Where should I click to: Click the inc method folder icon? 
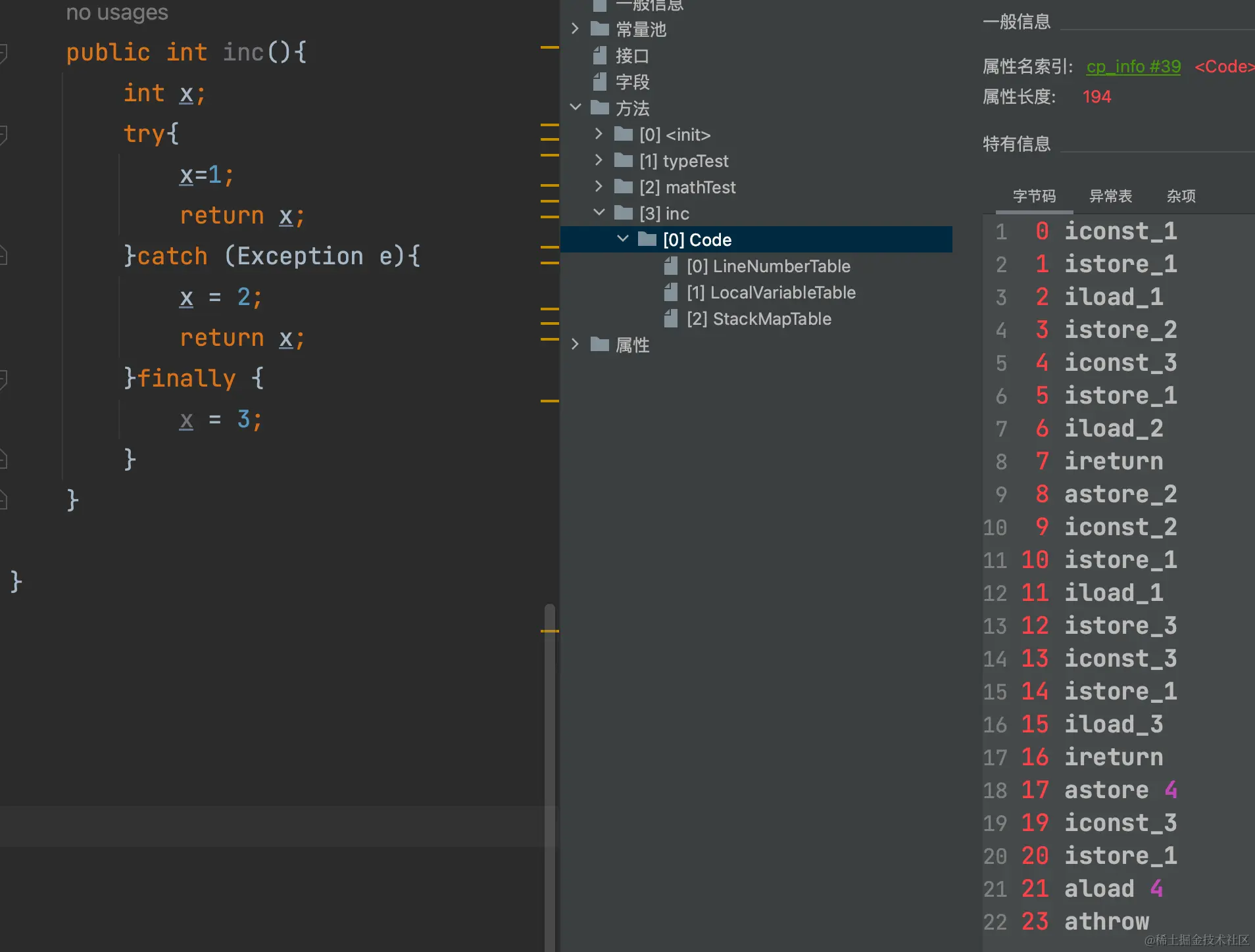[624, 213]
